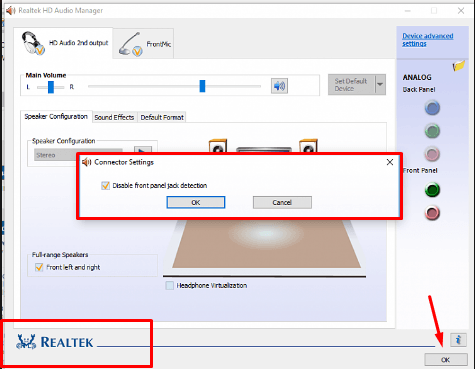
Task: Mute the main volume speaker button
Action: tap(279, 86)
